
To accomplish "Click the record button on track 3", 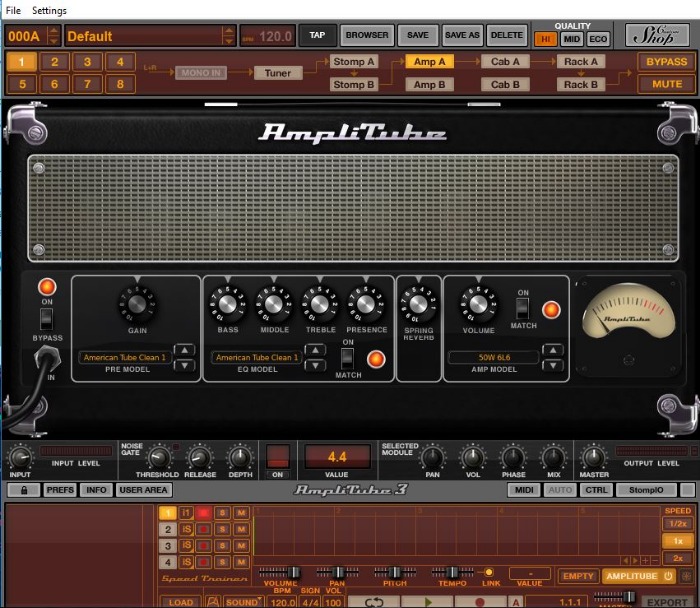I will (204, 546).
